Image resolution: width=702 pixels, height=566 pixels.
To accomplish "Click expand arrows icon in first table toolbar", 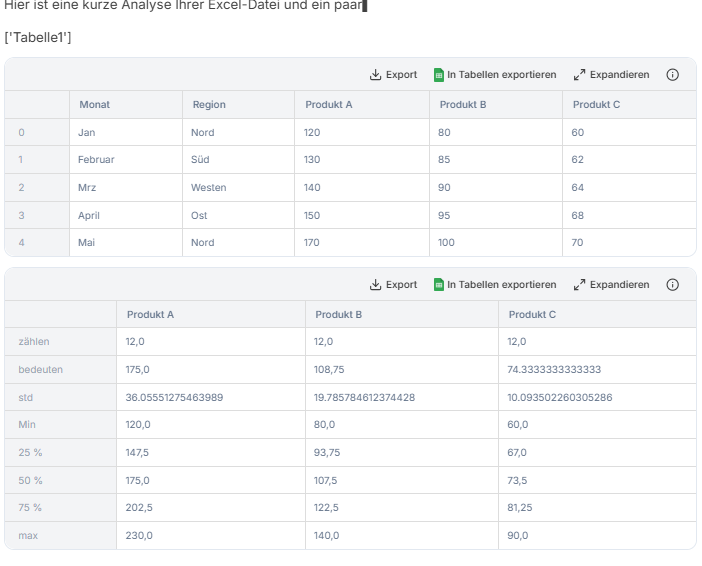I will [579, 75].
